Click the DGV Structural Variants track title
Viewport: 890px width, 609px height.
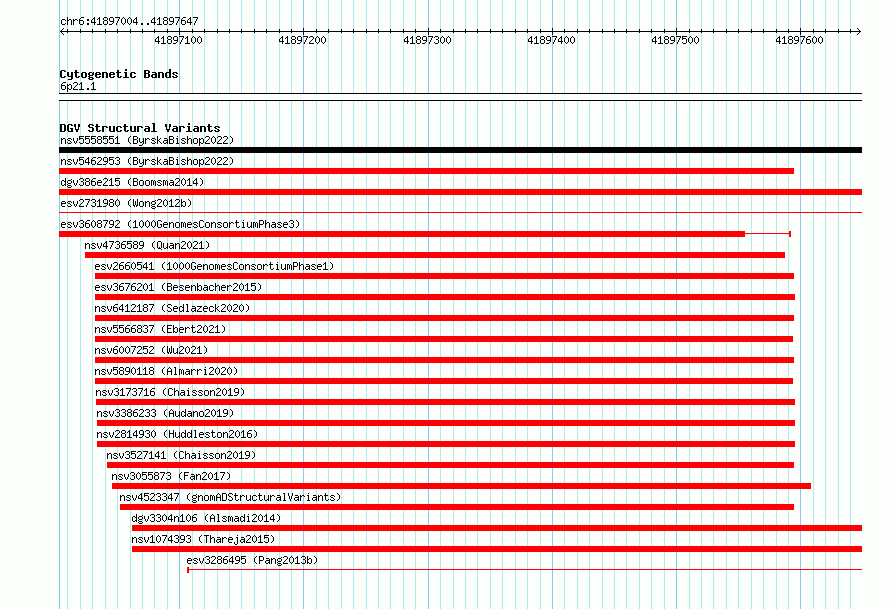[x=140, y=128]
